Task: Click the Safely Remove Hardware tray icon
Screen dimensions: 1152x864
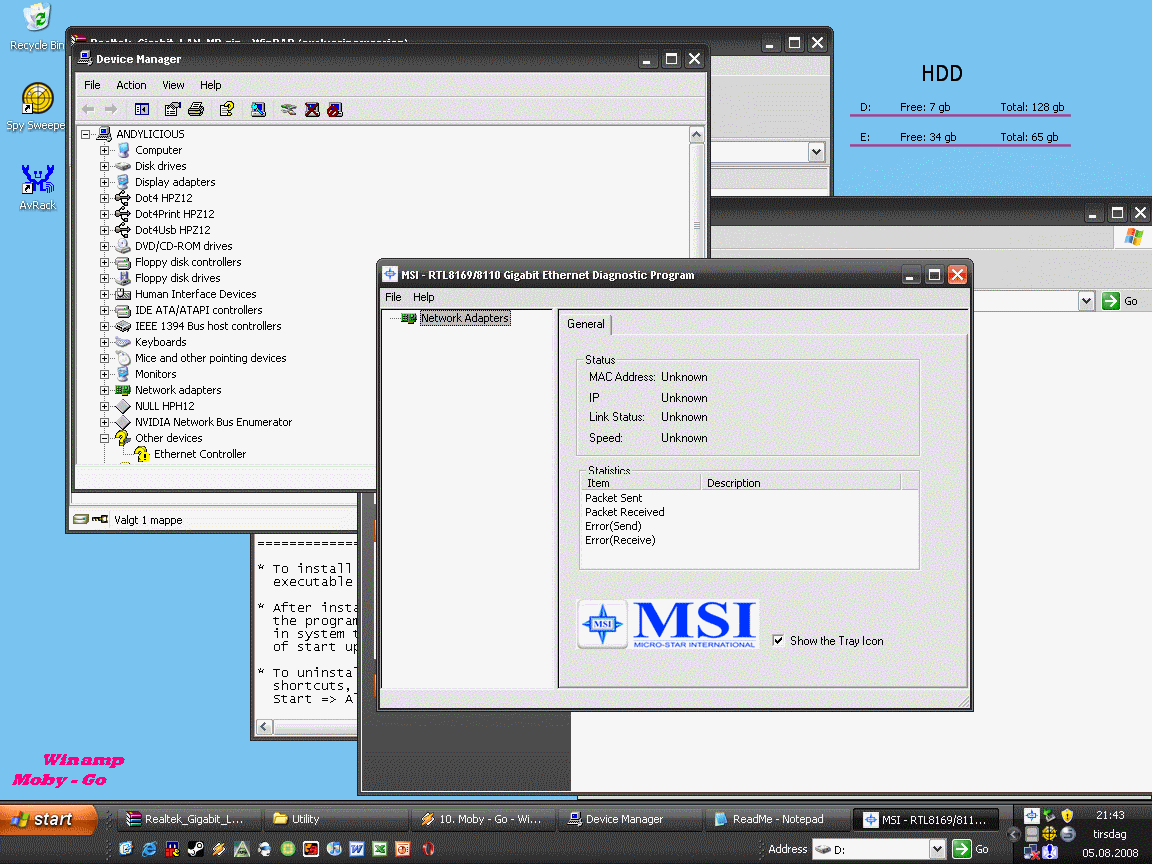Action: click(x=1049, y=815)
